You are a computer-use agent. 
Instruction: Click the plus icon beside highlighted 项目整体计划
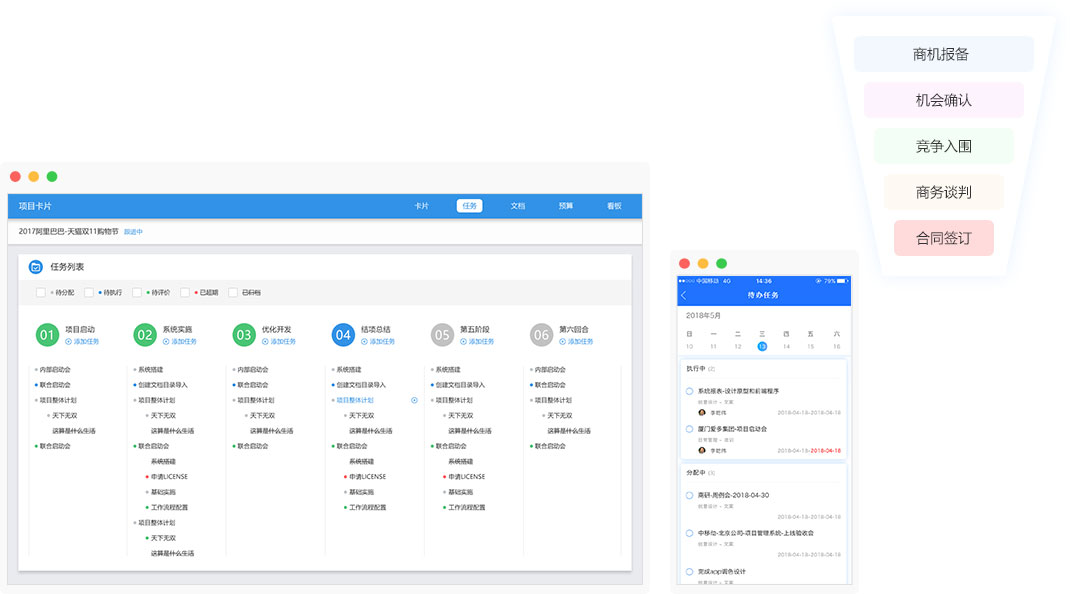tap(414, 400)
